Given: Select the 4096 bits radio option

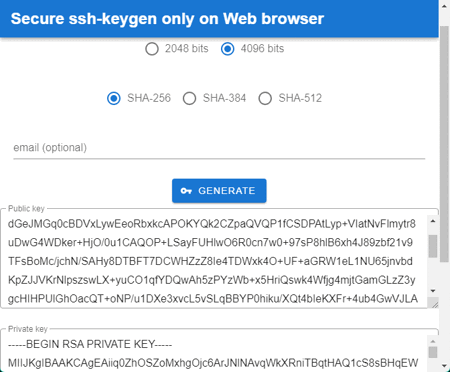Looking at the screenshot, I should [227, 49].
